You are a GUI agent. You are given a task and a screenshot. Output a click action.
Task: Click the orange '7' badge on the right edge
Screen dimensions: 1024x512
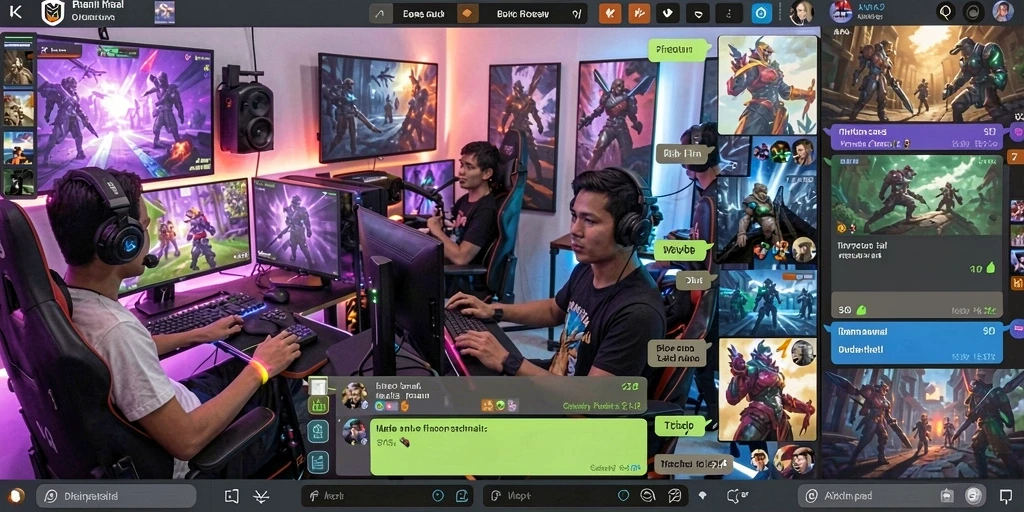(x=1016, y=157)
